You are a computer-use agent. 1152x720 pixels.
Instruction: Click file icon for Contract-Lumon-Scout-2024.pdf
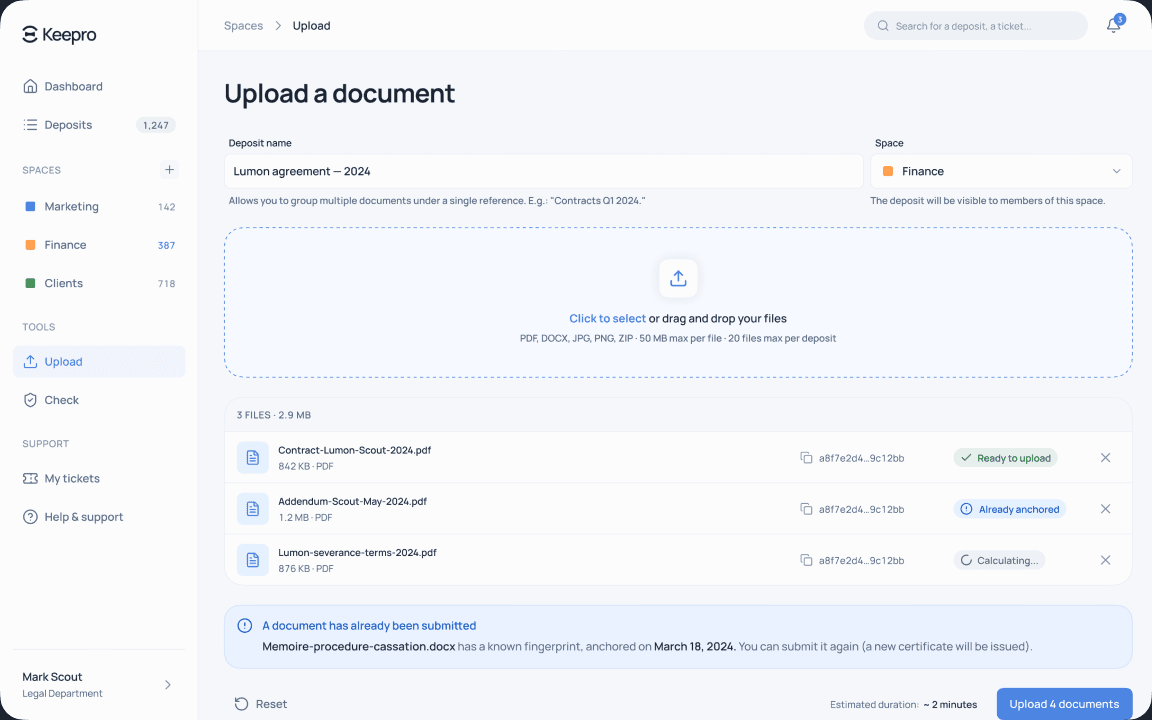pos(253,458)
